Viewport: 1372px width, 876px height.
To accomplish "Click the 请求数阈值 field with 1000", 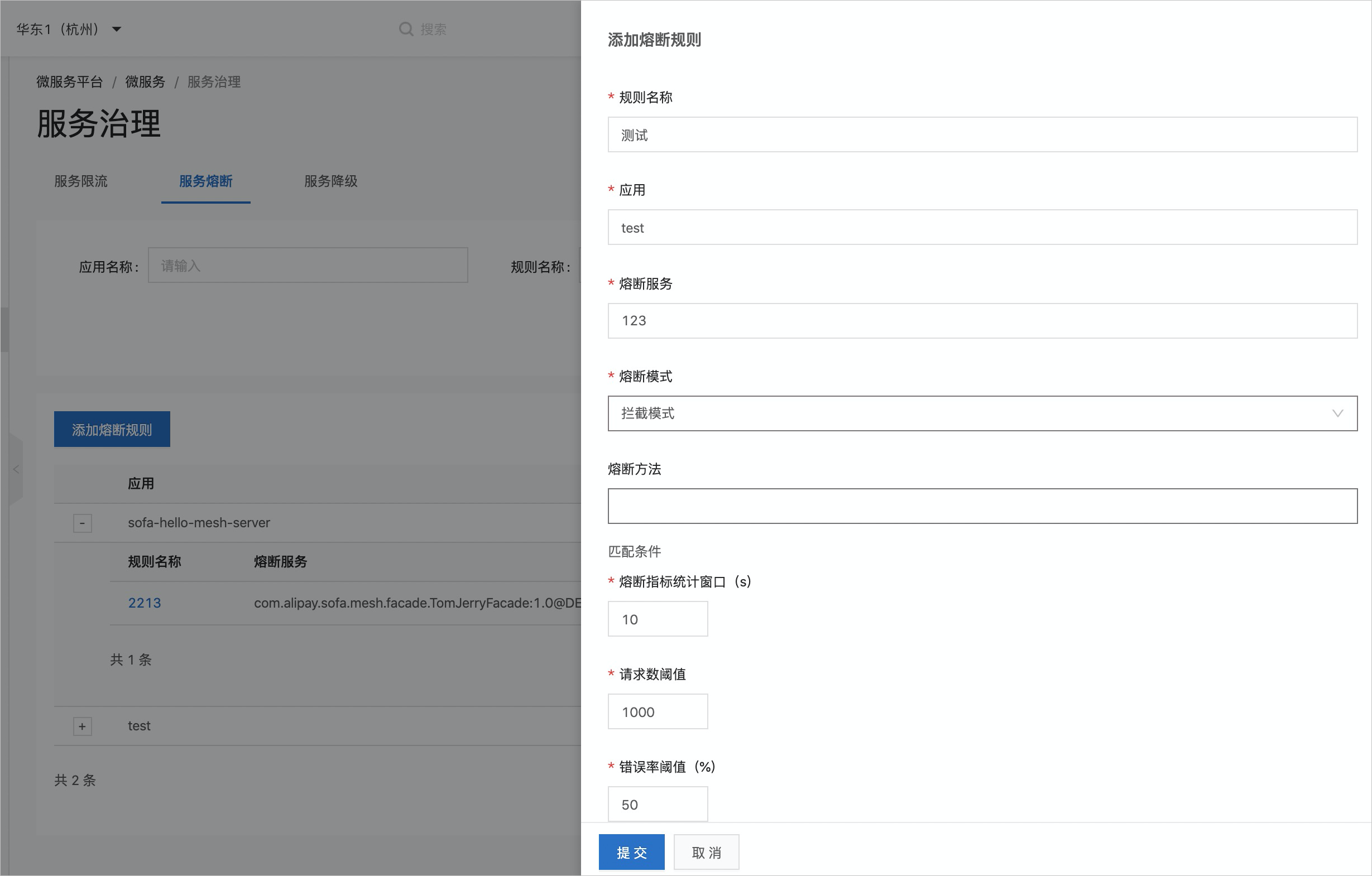I will 658,712.
